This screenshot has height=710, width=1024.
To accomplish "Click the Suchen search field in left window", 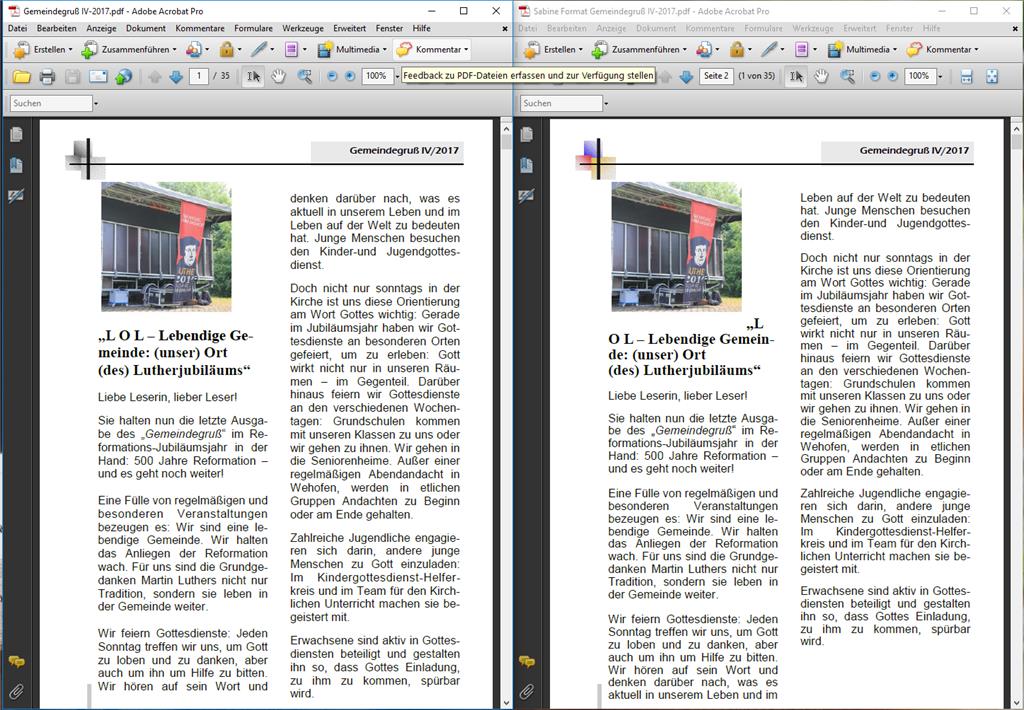I will pos(51,103).
